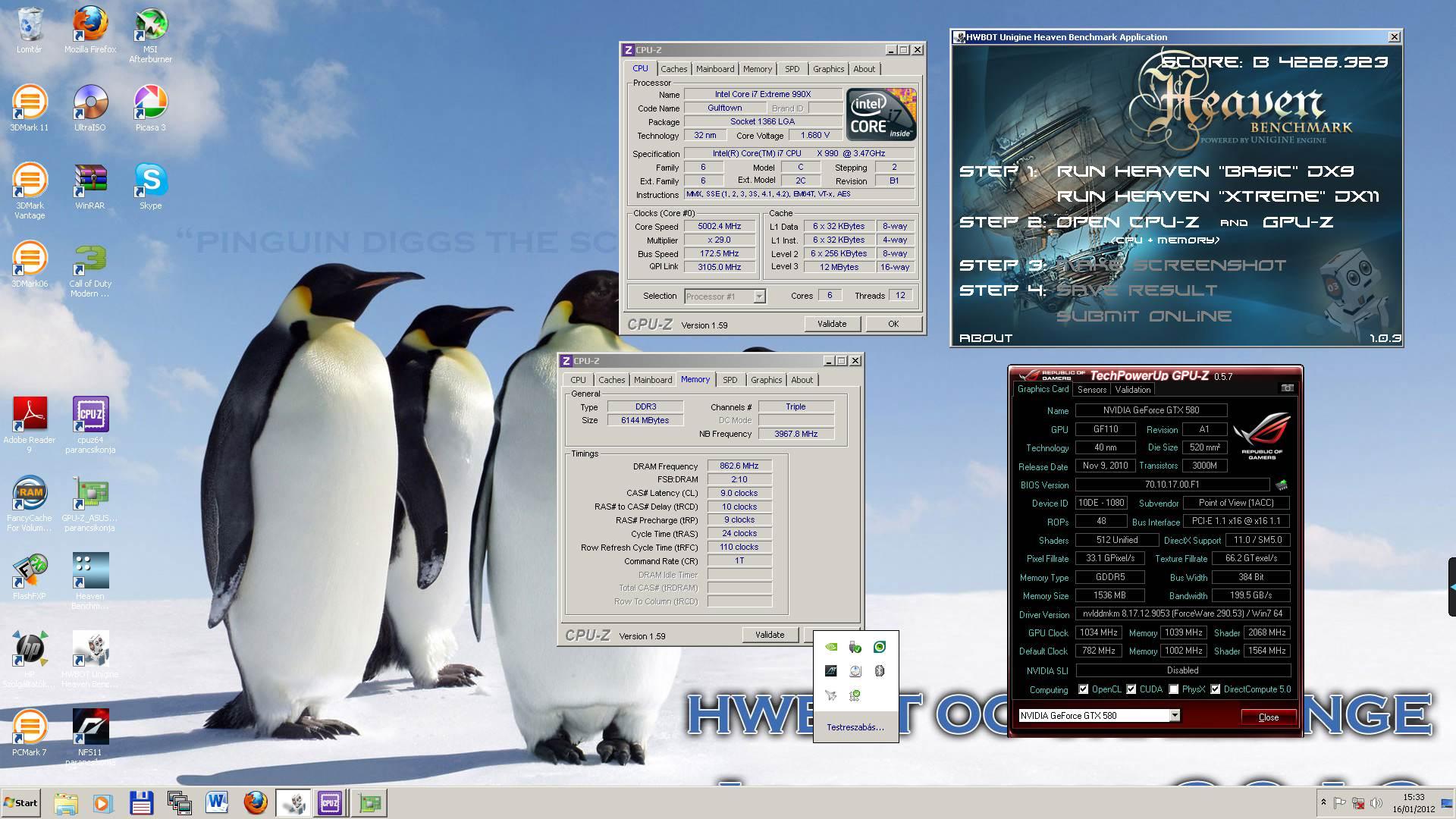This screenshot has width=1456, height=819.
Task: Click GPU-Z link in HWBOT Step 2
Action: click(x=1298, y=222)
